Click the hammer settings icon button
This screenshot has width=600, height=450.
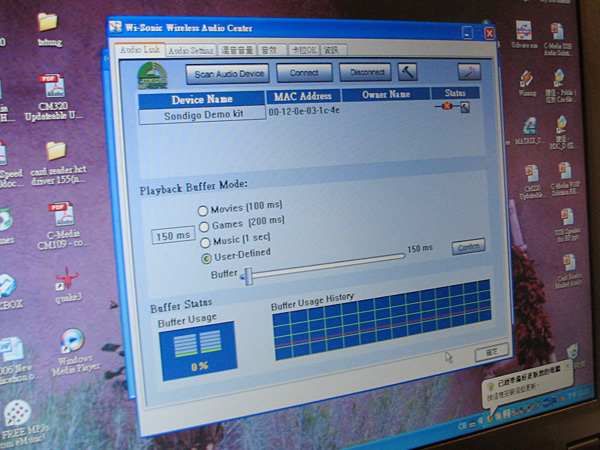pyautogui.click(x=408, y=72)
